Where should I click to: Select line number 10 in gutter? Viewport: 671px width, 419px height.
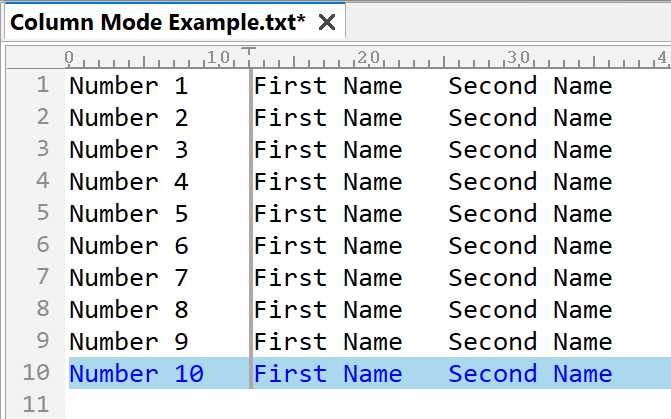(x=36, y=372)
